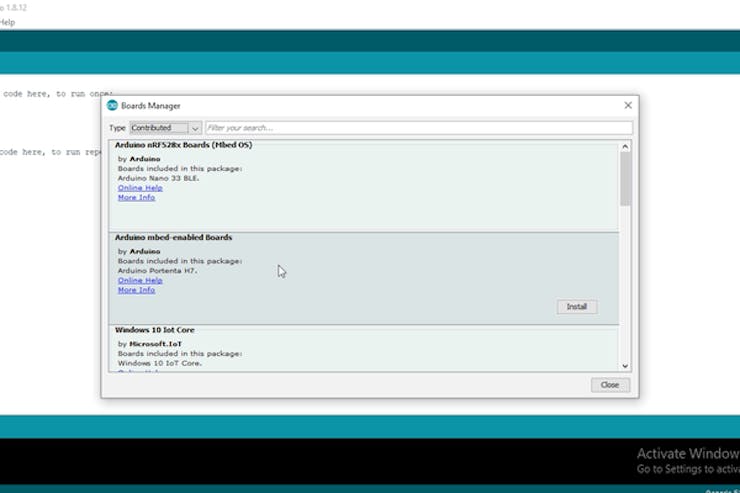The height and width of the screenshot is (493, 740).
Task: Open Online Help for Arduino mbed-enabled Boards
Action: tap(140, 280)
